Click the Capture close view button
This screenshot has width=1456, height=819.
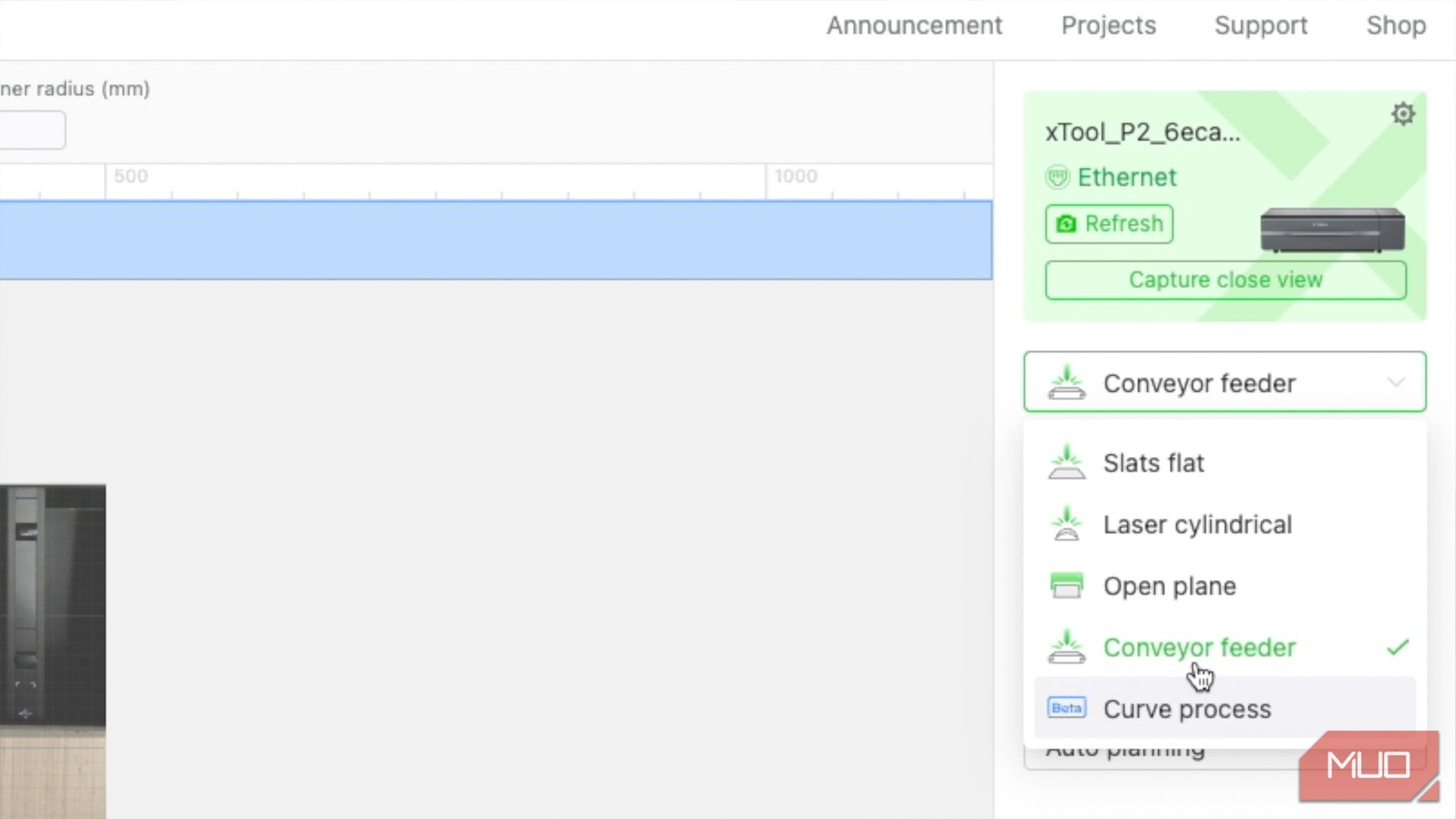[x=1225, y=279]
